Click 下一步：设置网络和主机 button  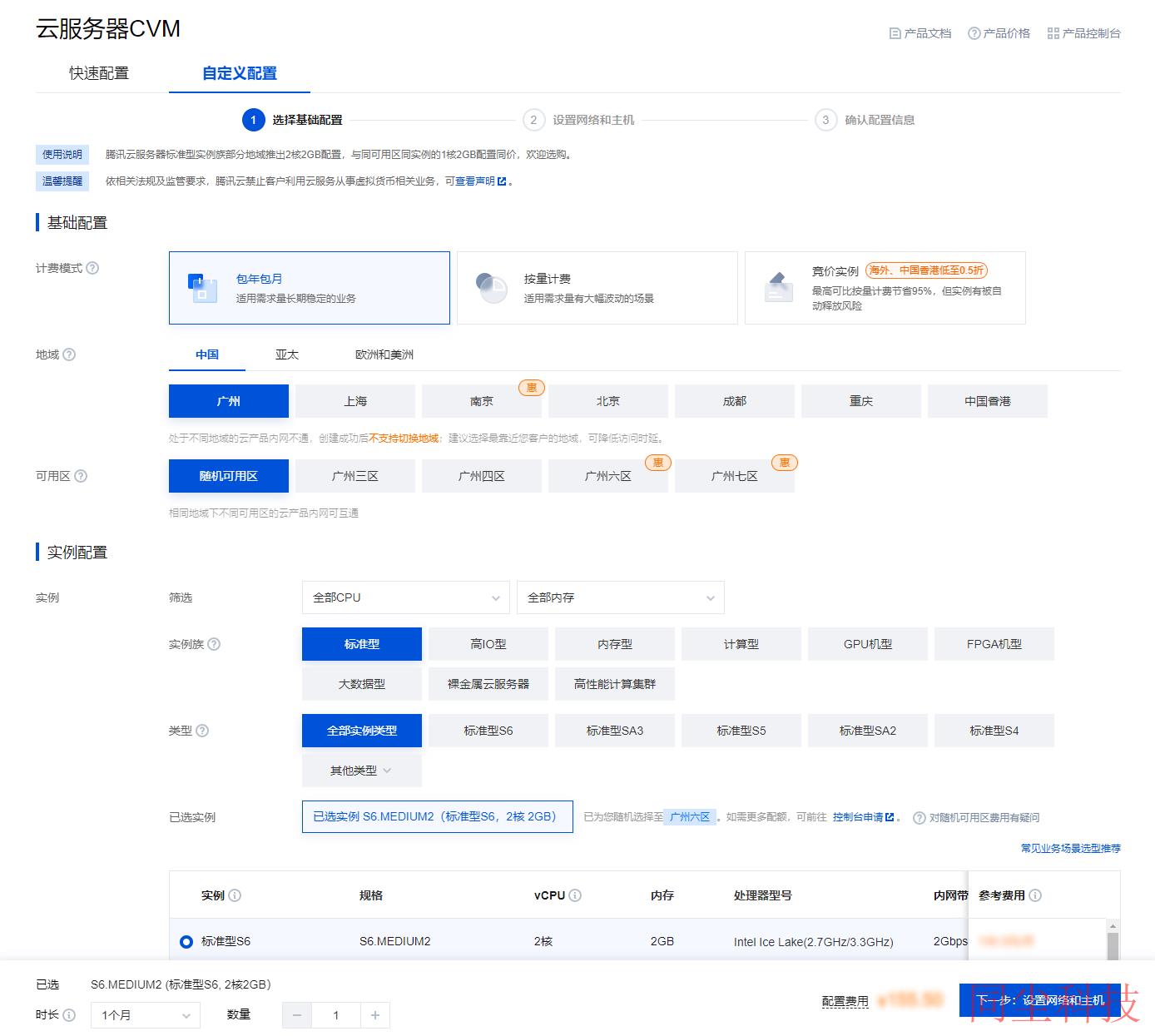[1040, 1000]
